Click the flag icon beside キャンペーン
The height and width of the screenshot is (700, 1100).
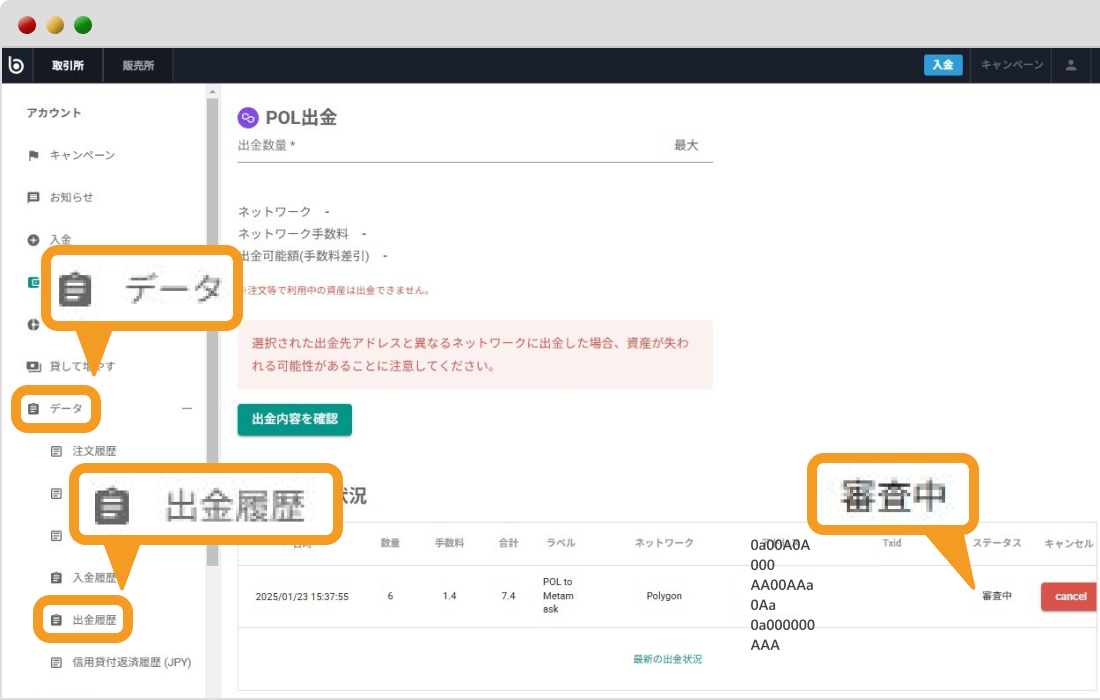[x=33, y=156]
